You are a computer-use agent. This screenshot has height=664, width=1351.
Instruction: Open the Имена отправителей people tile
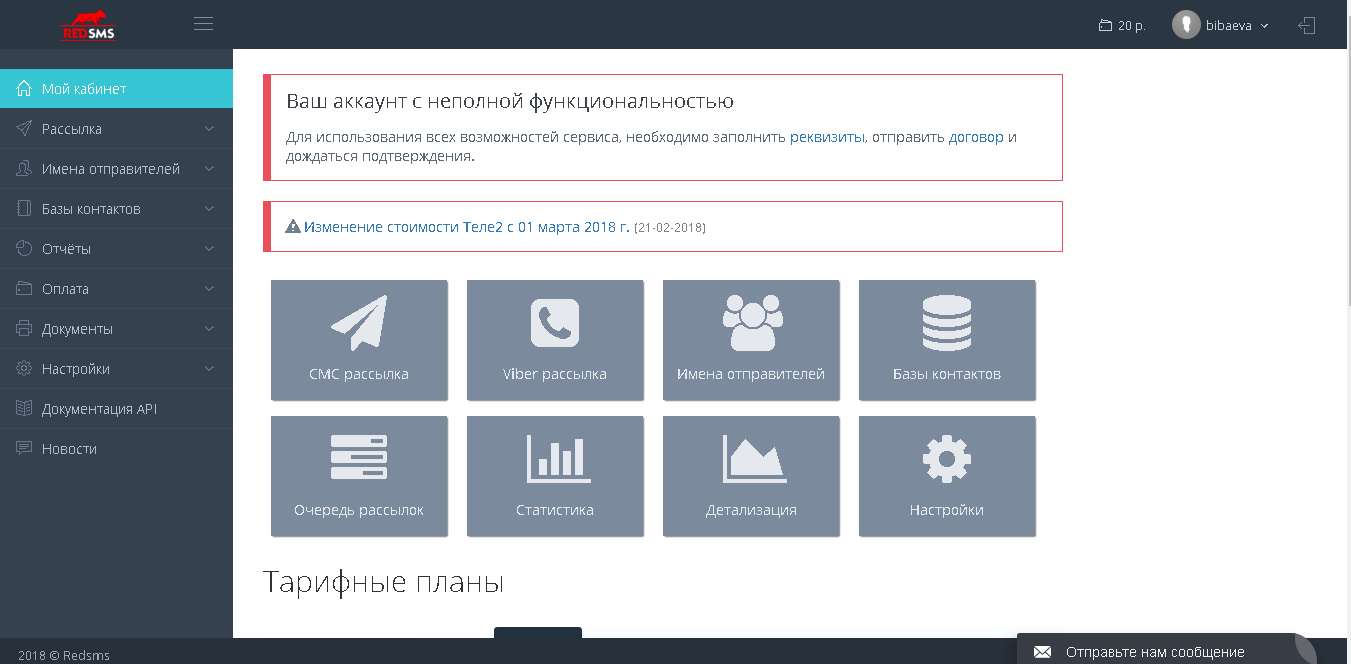[x=751, y=340]
